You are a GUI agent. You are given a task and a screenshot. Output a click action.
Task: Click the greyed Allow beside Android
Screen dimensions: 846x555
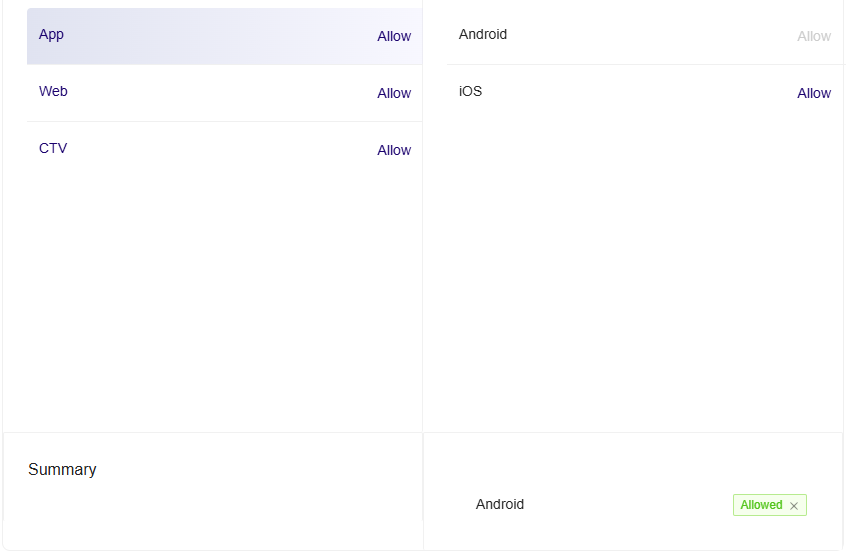(x=814, y=36)
